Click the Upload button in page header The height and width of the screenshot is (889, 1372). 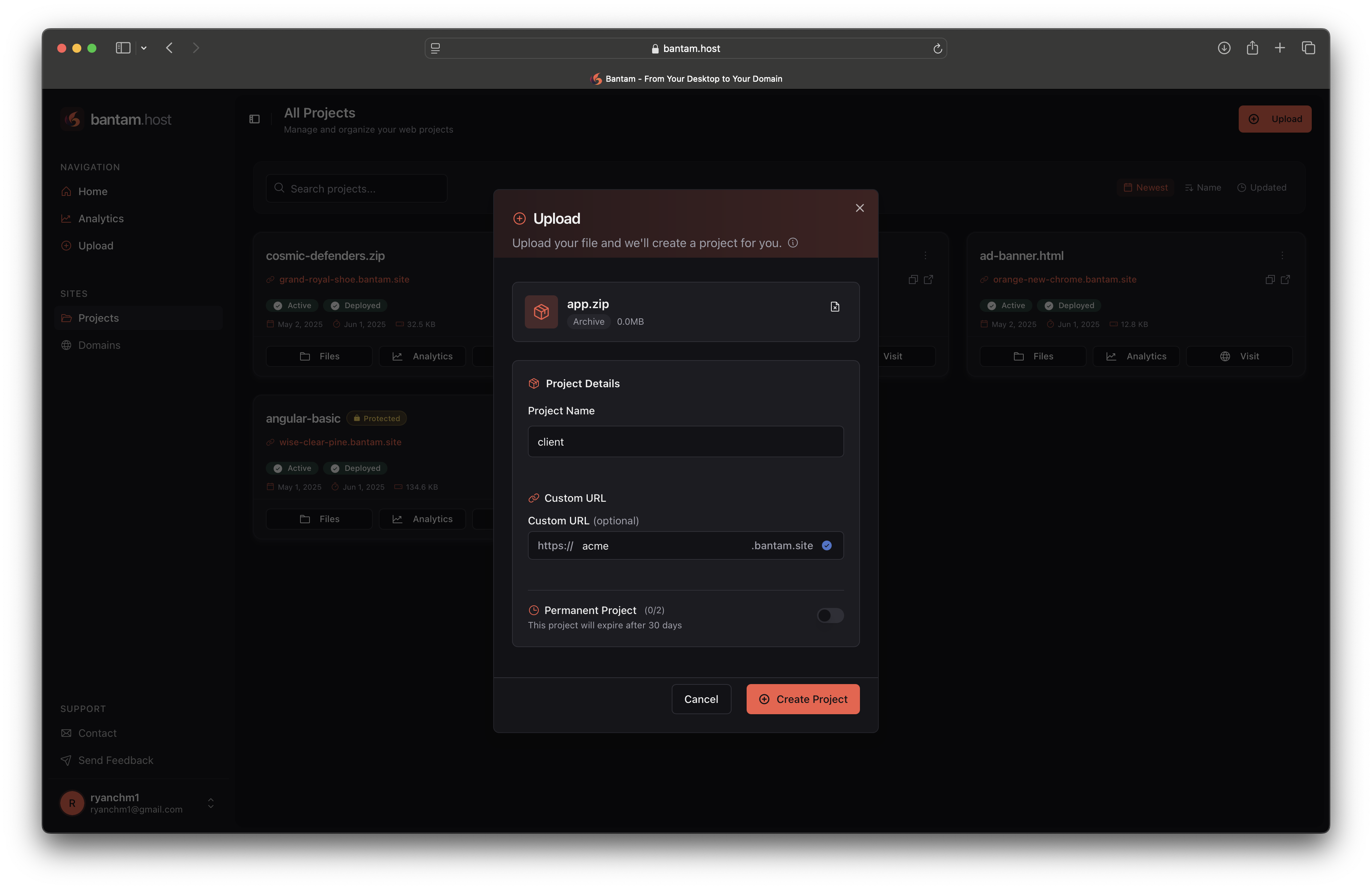1274,119
